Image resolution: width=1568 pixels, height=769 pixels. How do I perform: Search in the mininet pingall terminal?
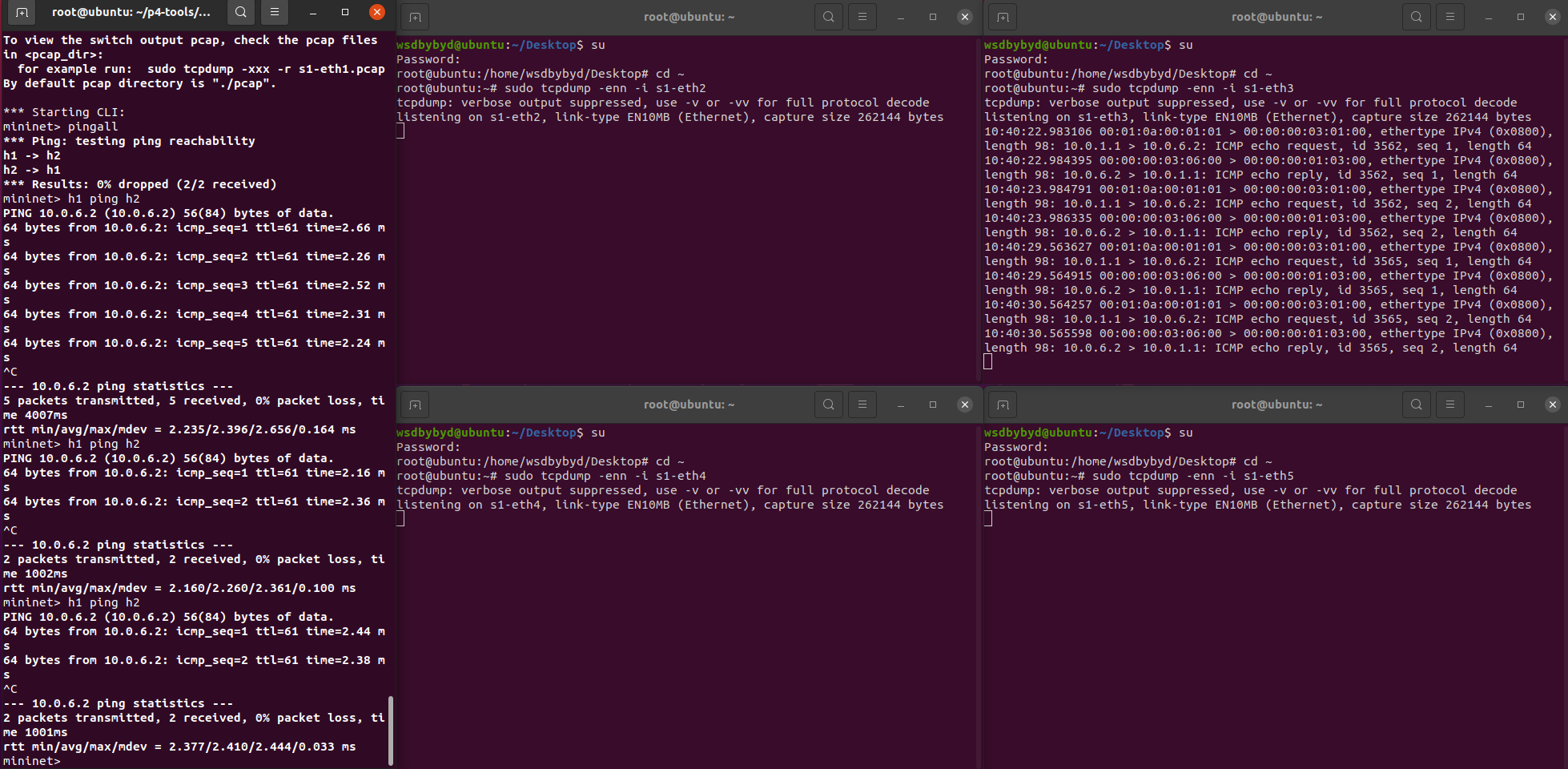[x=240, y=13]
